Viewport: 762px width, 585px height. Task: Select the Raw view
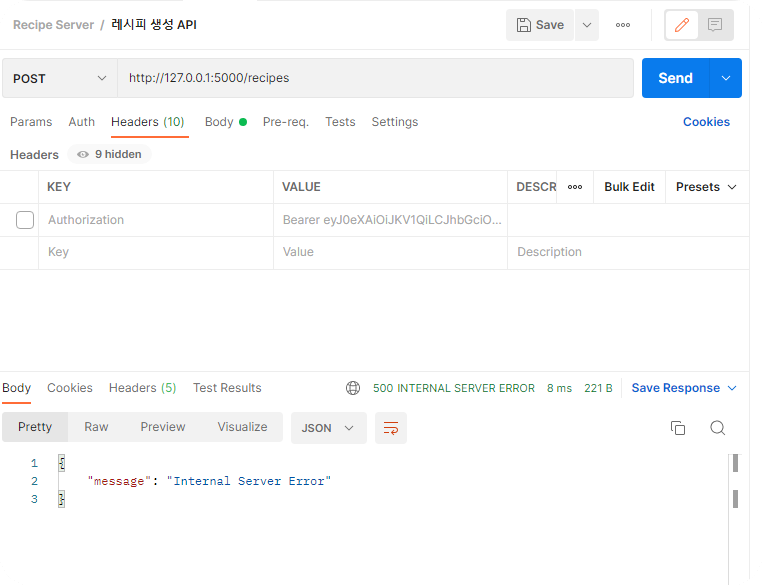coord(96,427)
